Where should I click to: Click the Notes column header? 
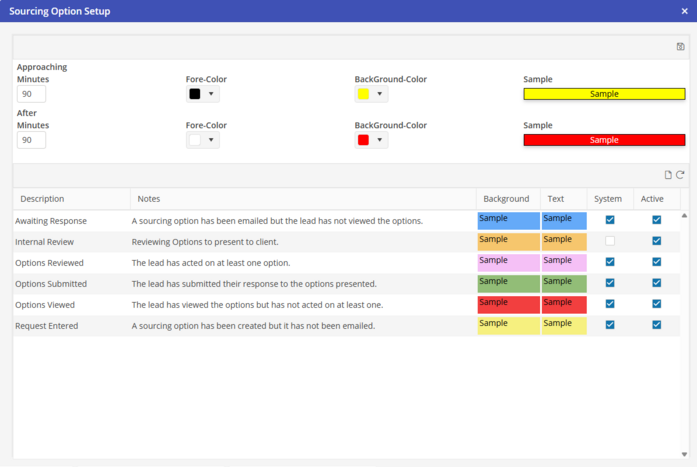tap(149, 199)
